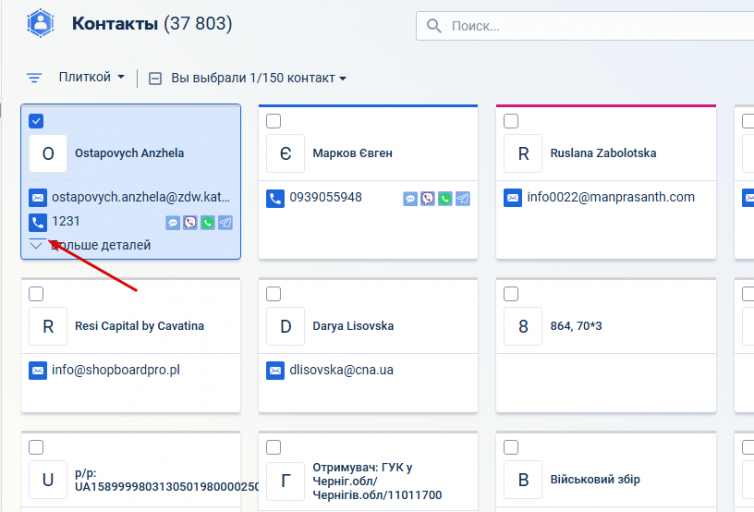Click avatar D of Darya Lisovska
The width and height of the screenshot is (754, 512).
pos(286,326)
